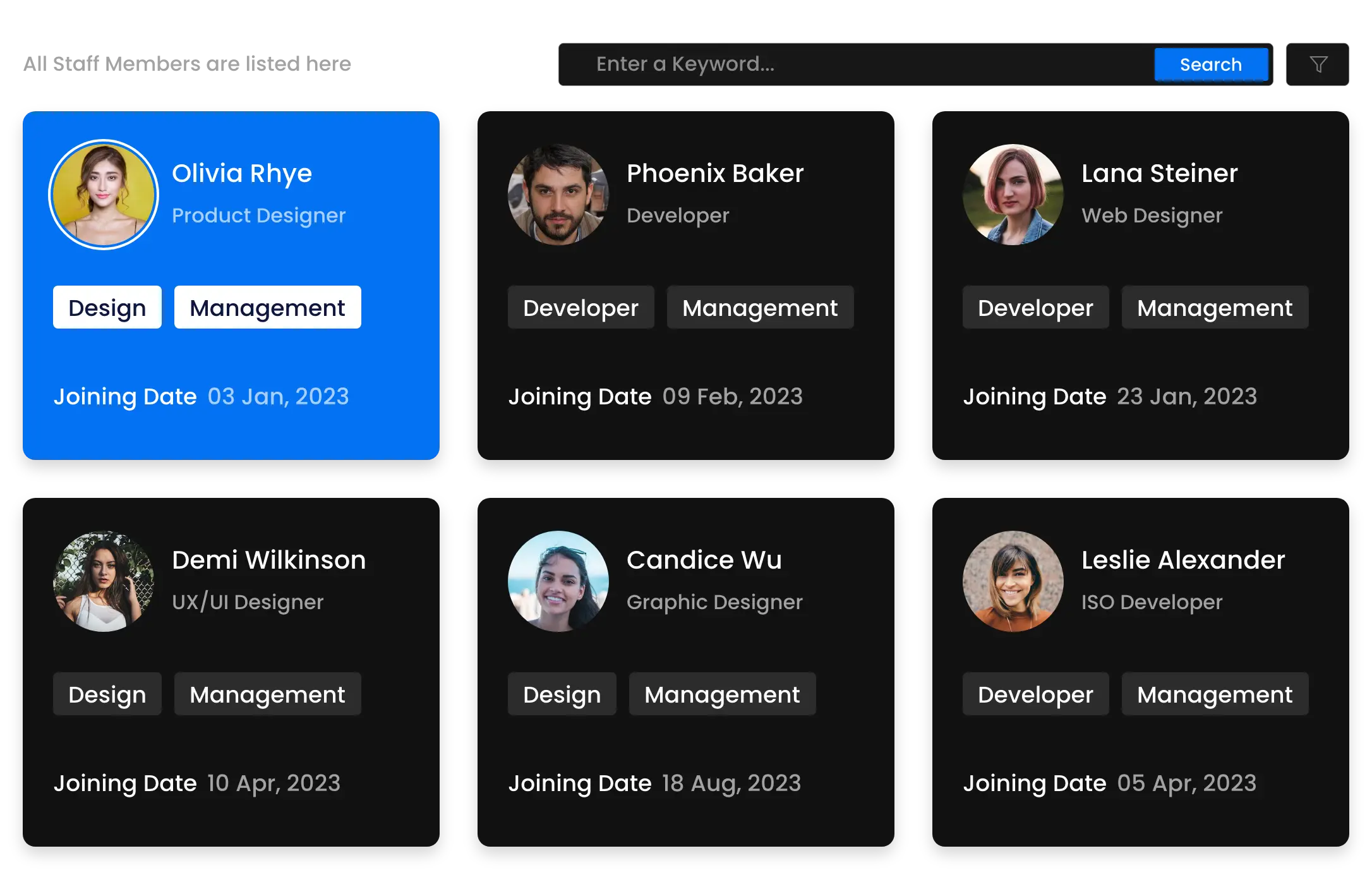Open Olivia Rhye's profile photo
The height and width of the screenshot is (877, 1372).
click(104, 195)
